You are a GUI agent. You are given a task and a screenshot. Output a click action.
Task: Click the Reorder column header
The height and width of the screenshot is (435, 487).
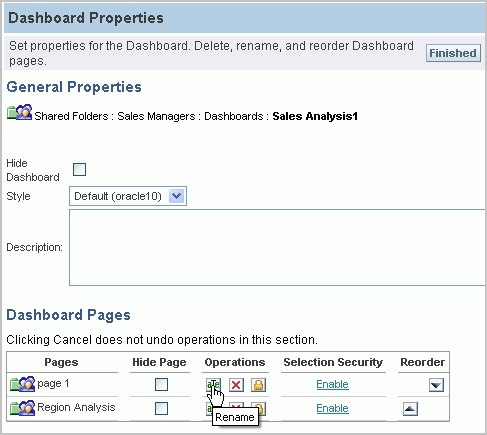coord(423,362)
